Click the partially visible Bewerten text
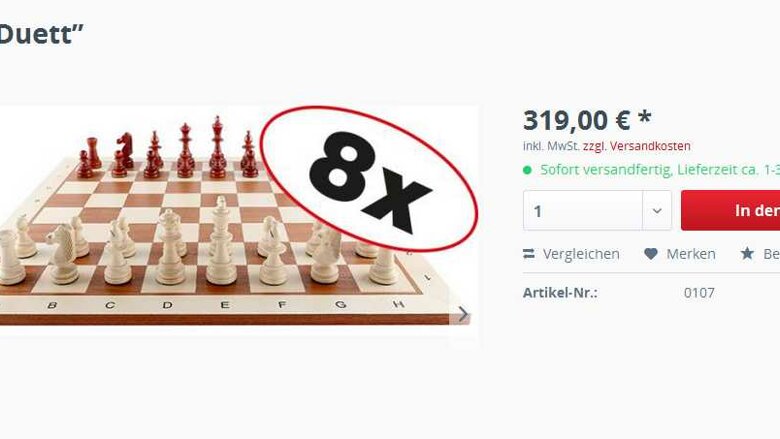The image size is (780, 439). pyautogui.click(x=772, y=254)
